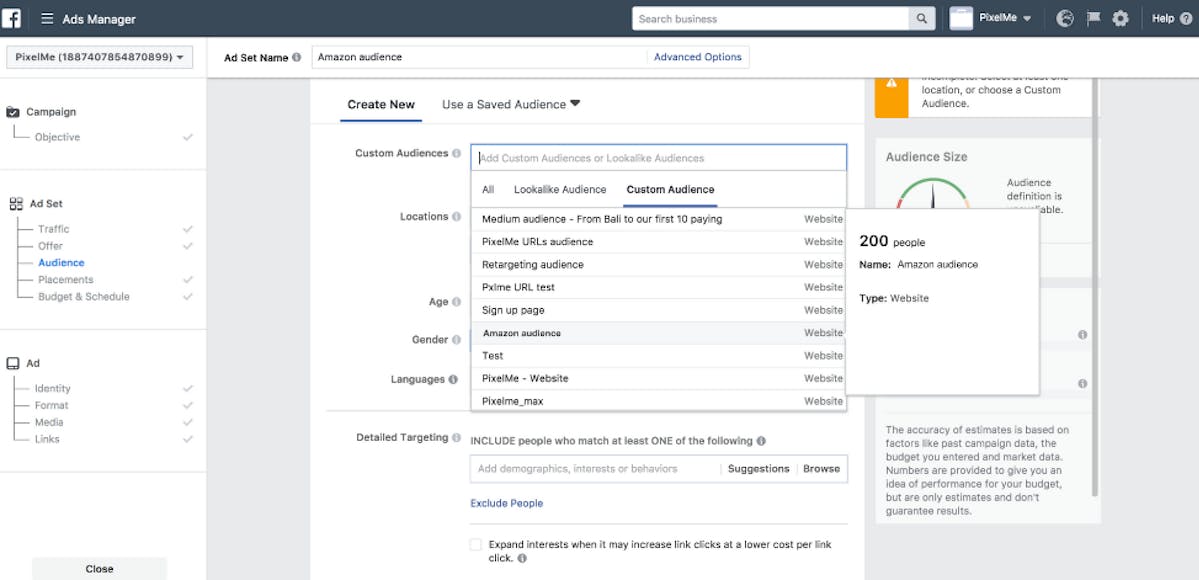Click info icon after 'ONE of the following'
Screen dimensions: 1199x580
762,441
